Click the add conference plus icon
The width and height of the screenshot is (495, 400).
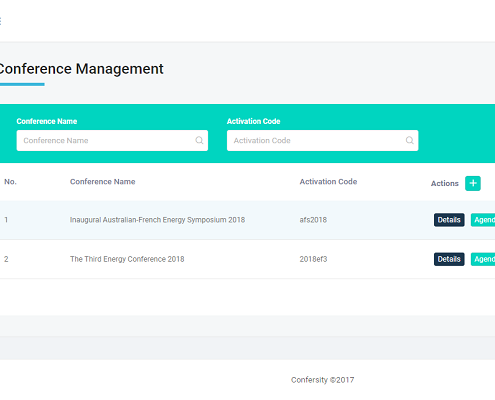pyautogui.click(x=473, y=183)
